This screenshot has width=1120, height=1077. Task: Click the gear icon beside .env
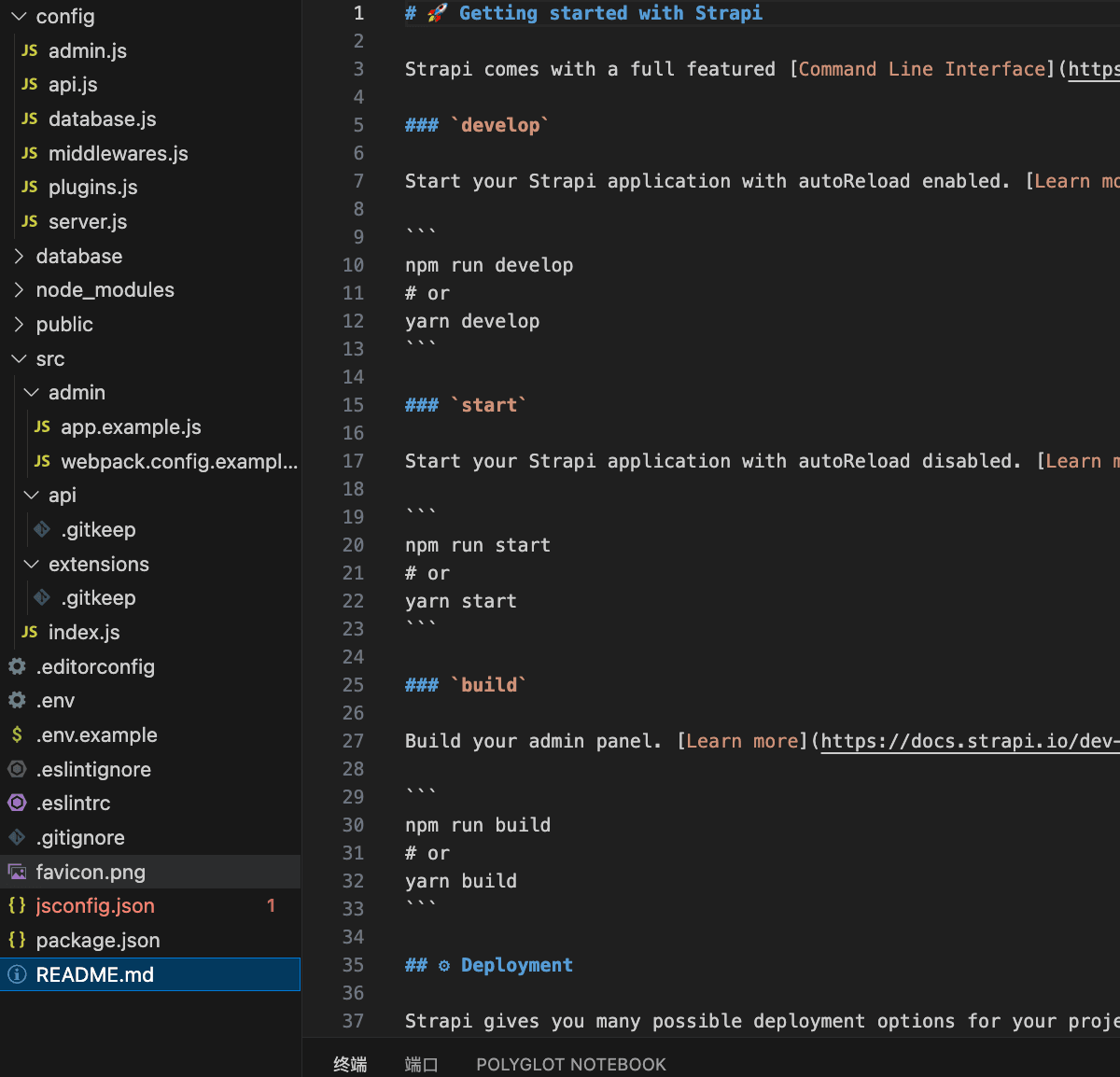point(17,700)
